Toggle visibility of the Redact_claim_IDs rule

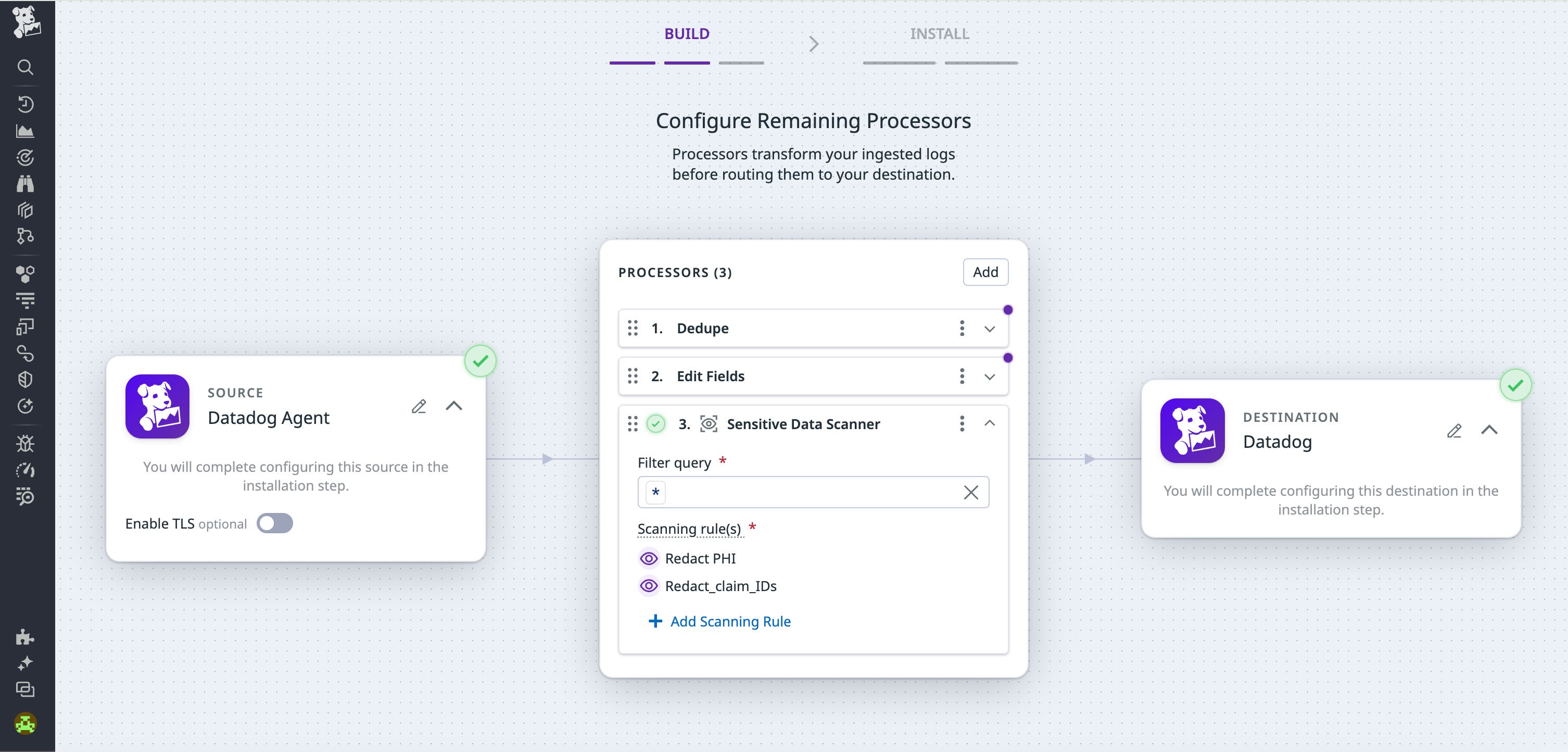[649, 586]
